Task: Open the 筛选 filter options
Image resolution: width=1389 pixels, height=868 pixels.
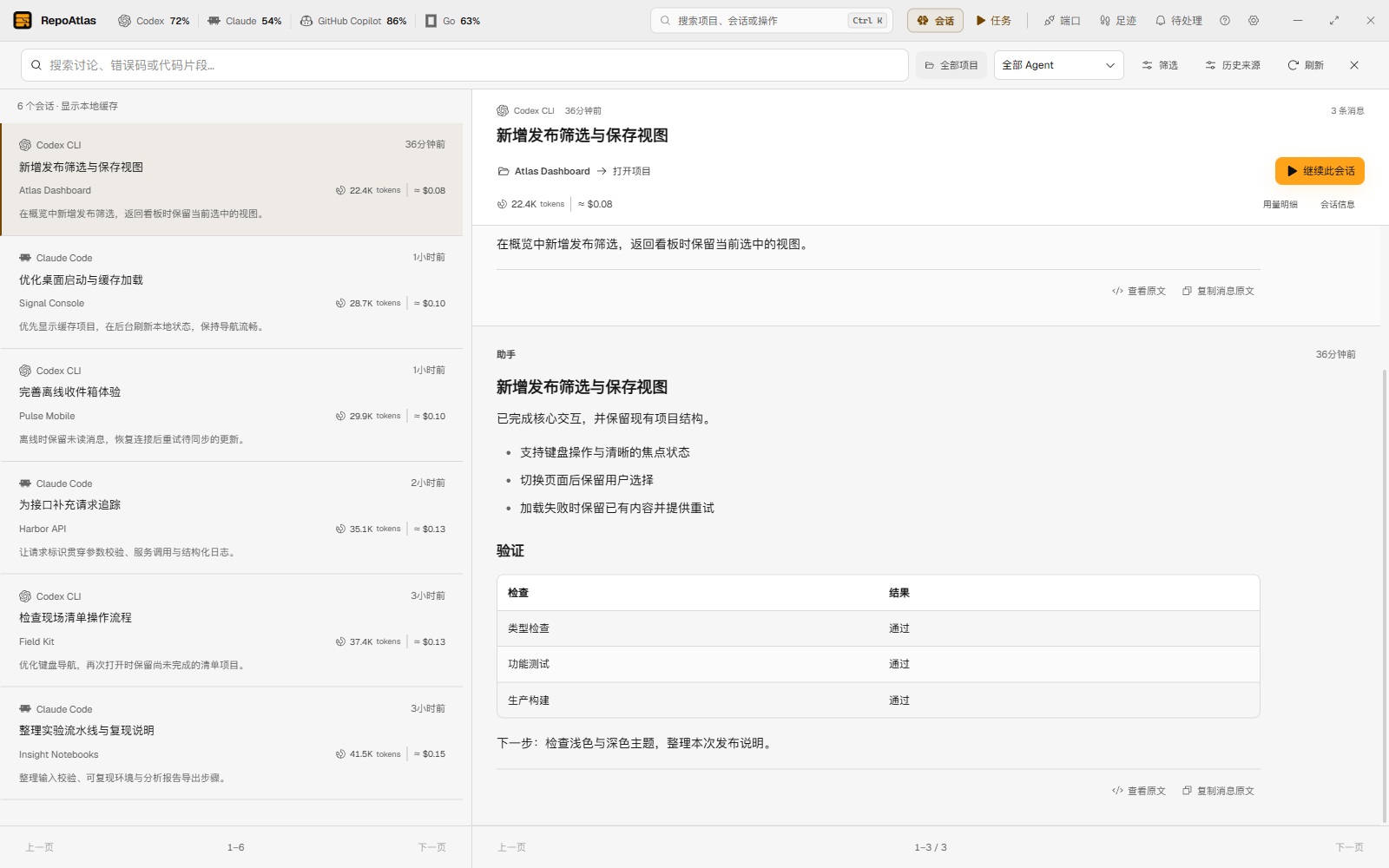Action: point(1160,65)
